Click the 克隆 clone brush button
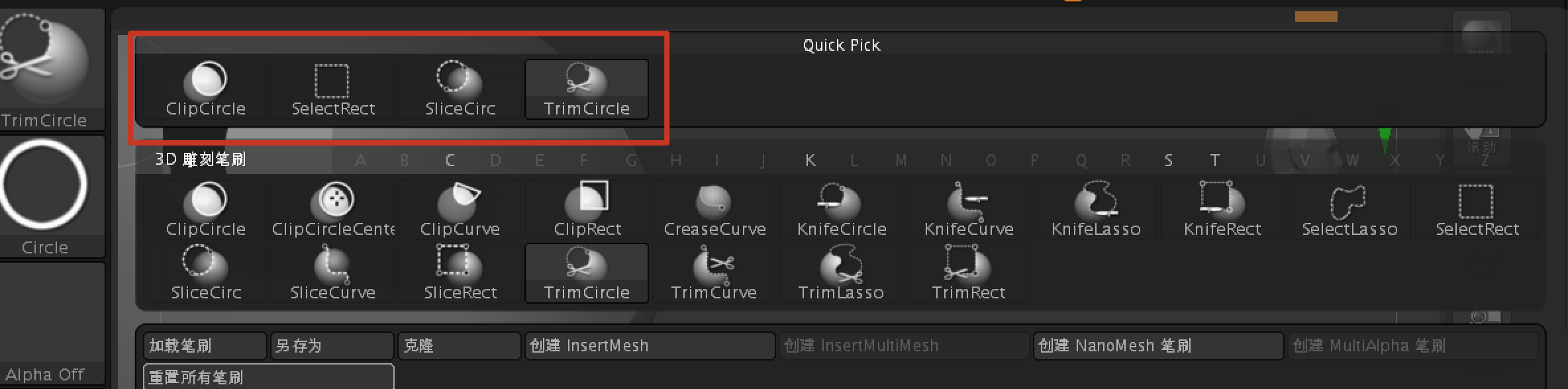The width and height of the screenshot is (1568, 389). 460,345
